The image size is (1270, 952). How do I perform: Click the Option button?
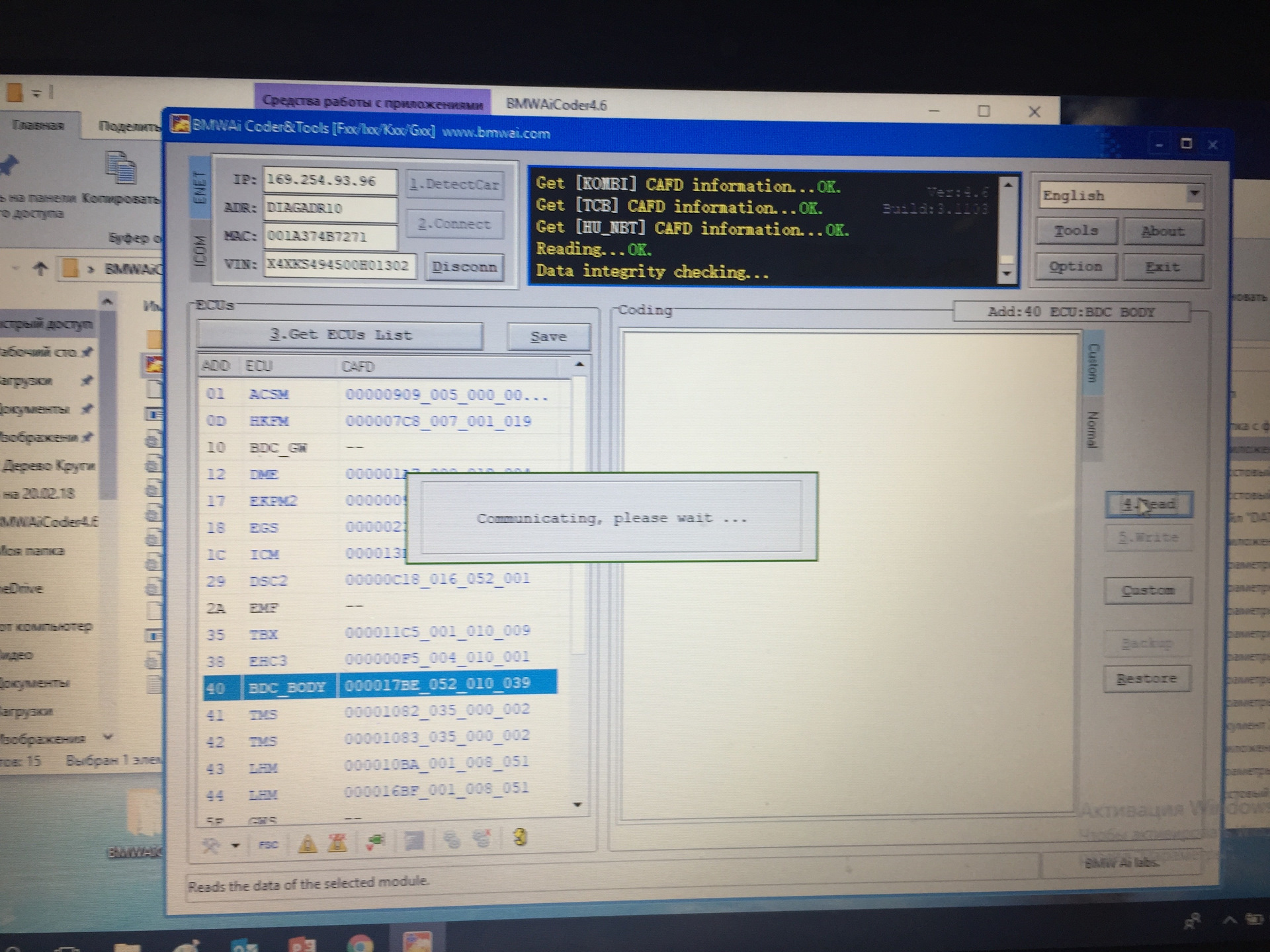tap(1075, 266)
